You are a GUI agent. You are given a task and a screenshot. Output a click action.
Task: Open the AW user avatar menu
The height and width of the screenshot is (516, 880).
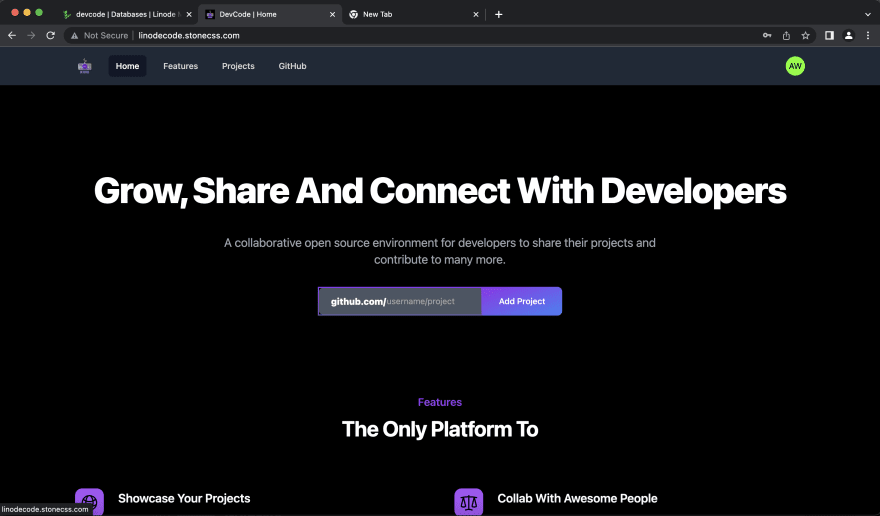(795, 66)
